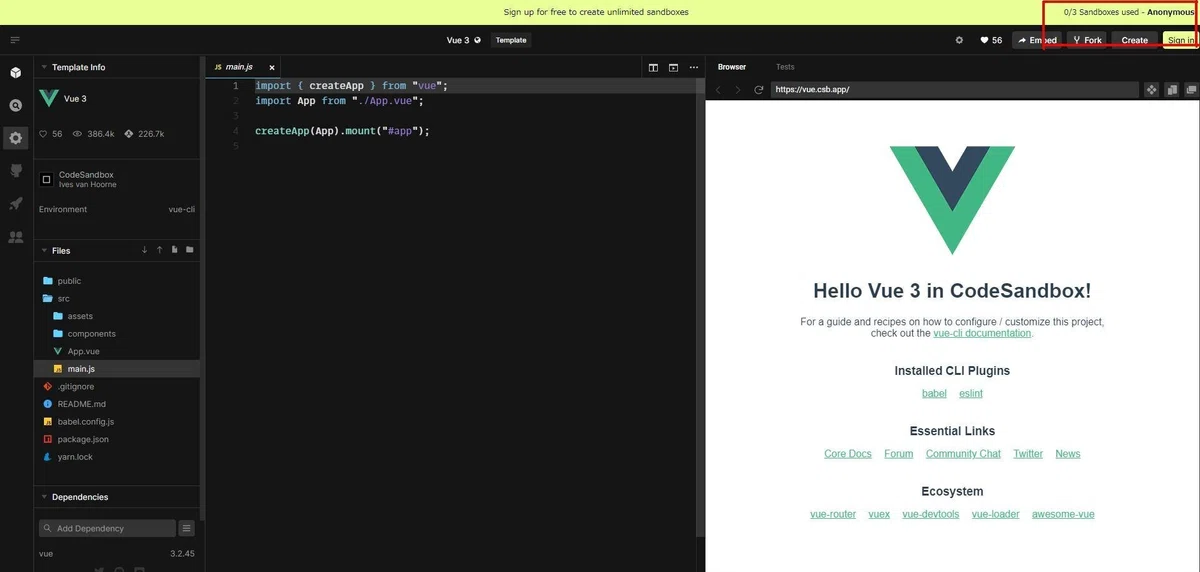
Task: Click the split editor layout icon
Action: (x=653, y=67)
